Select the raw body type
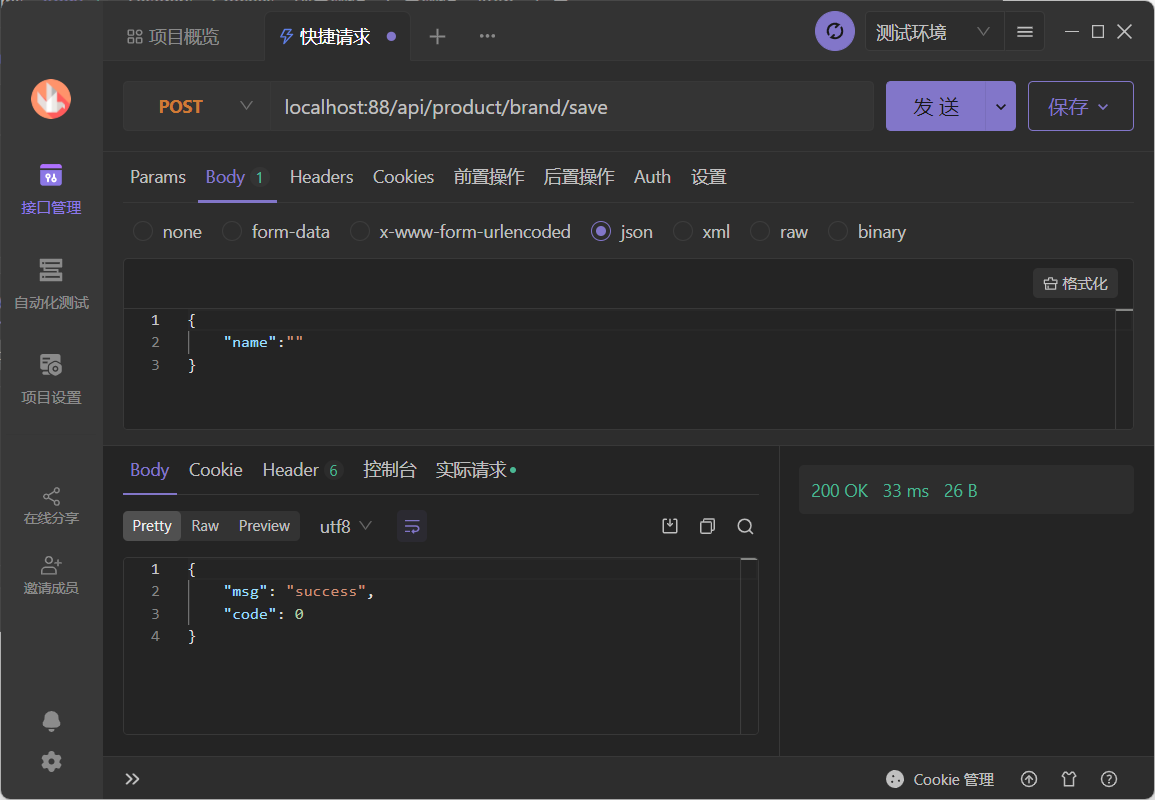This screenshot has height=800, width=1155. [x=779, y=232]
